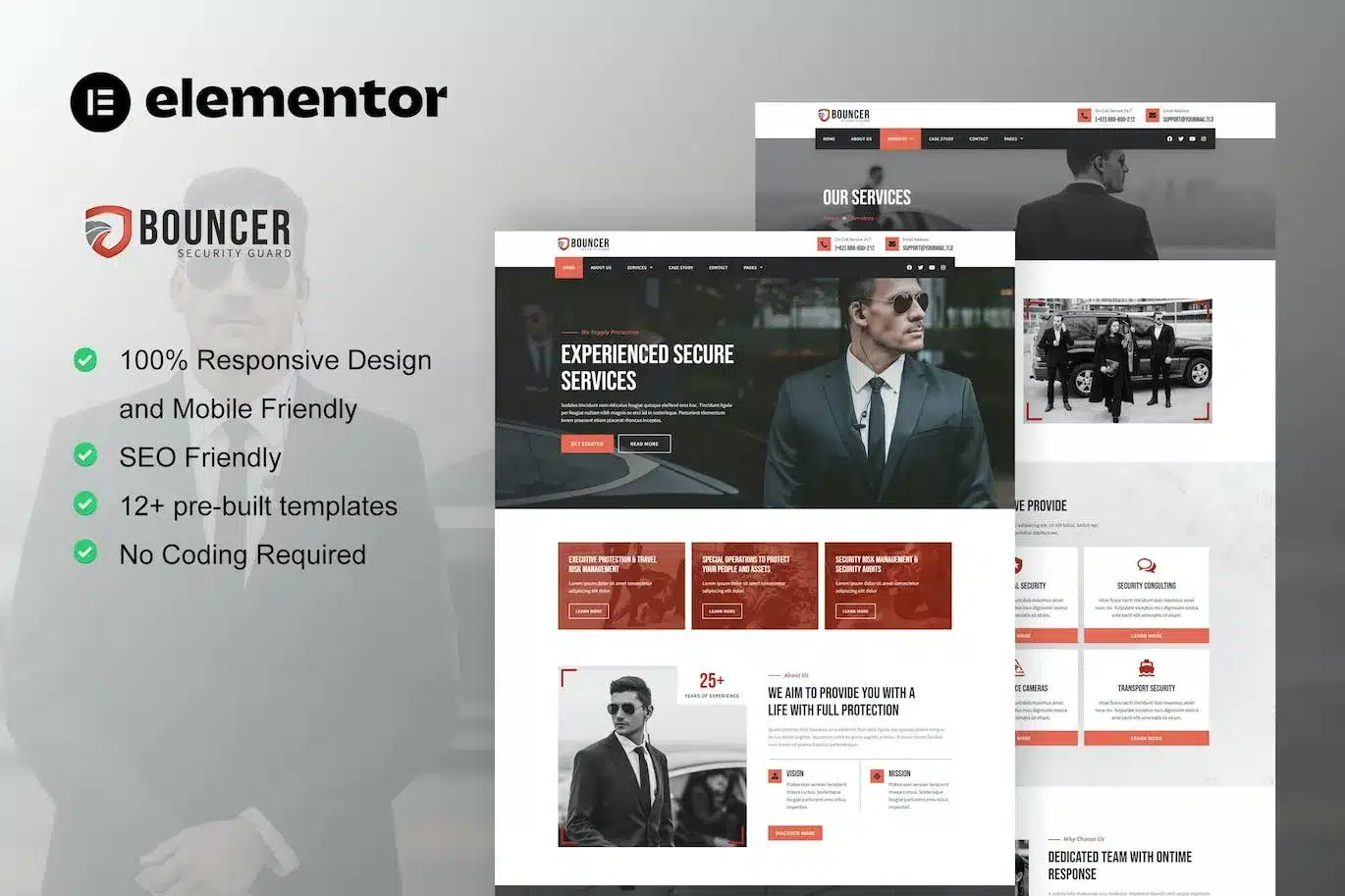Click Learn More on Security Risk Management card

coord(855,611)
